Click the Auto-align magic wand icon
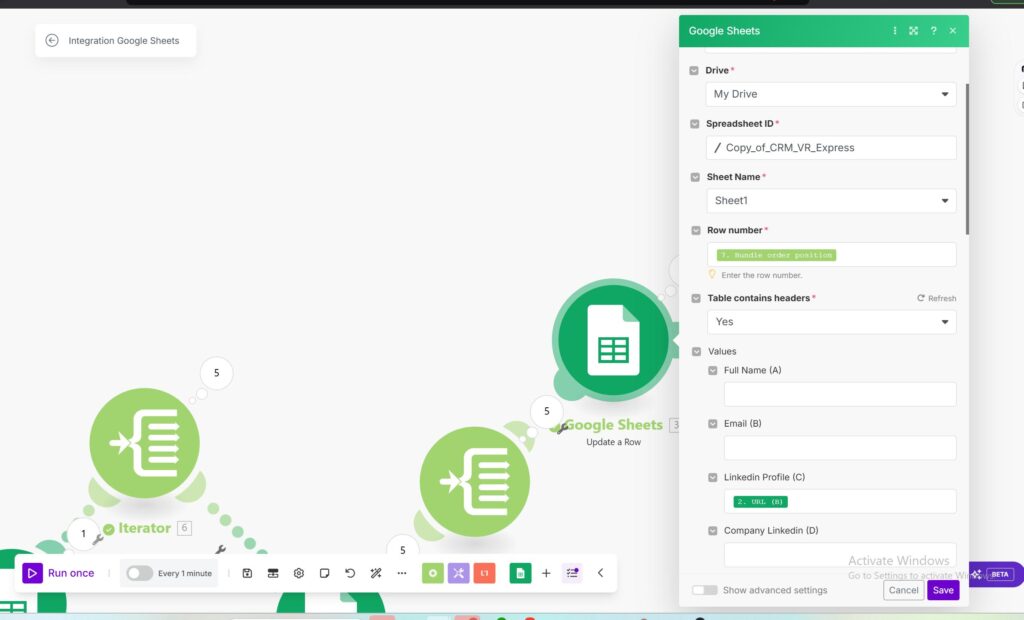 point(376,573)
